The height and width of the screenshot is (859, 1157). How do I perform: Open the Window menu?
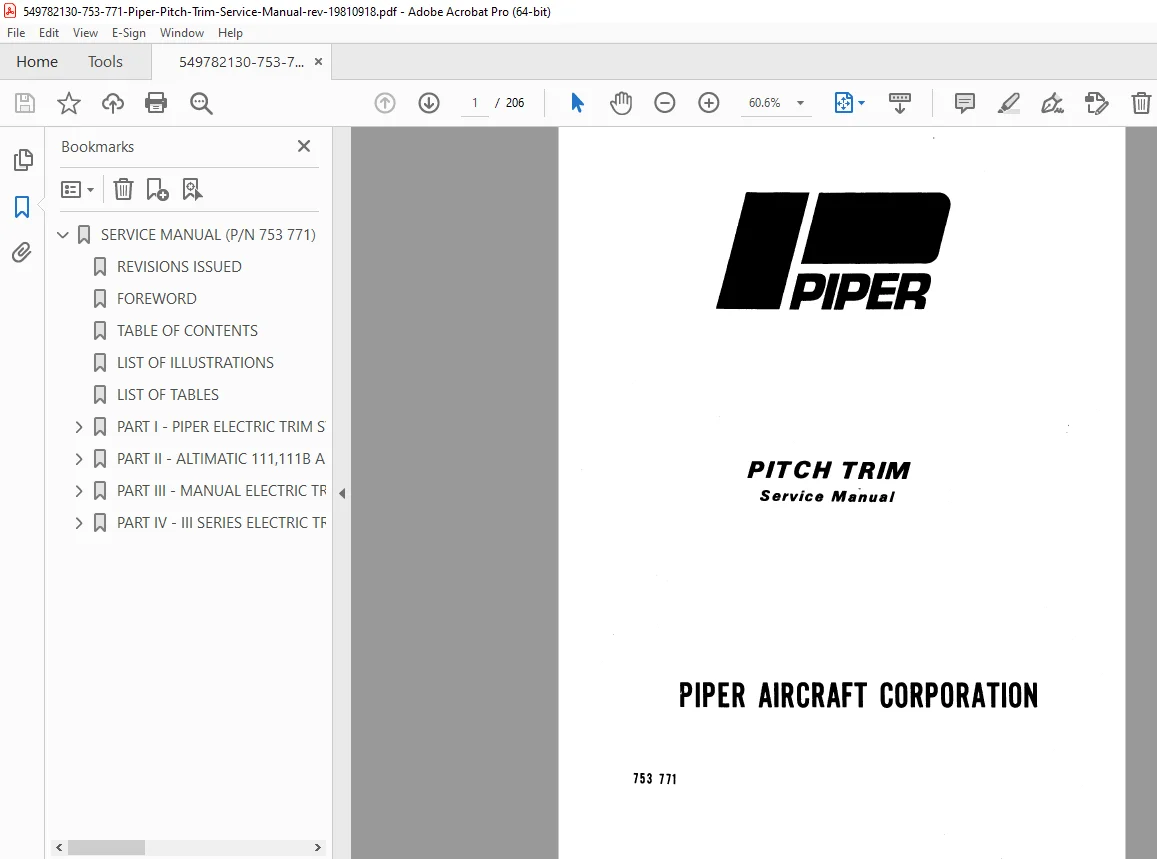click(x=182, y=32)
